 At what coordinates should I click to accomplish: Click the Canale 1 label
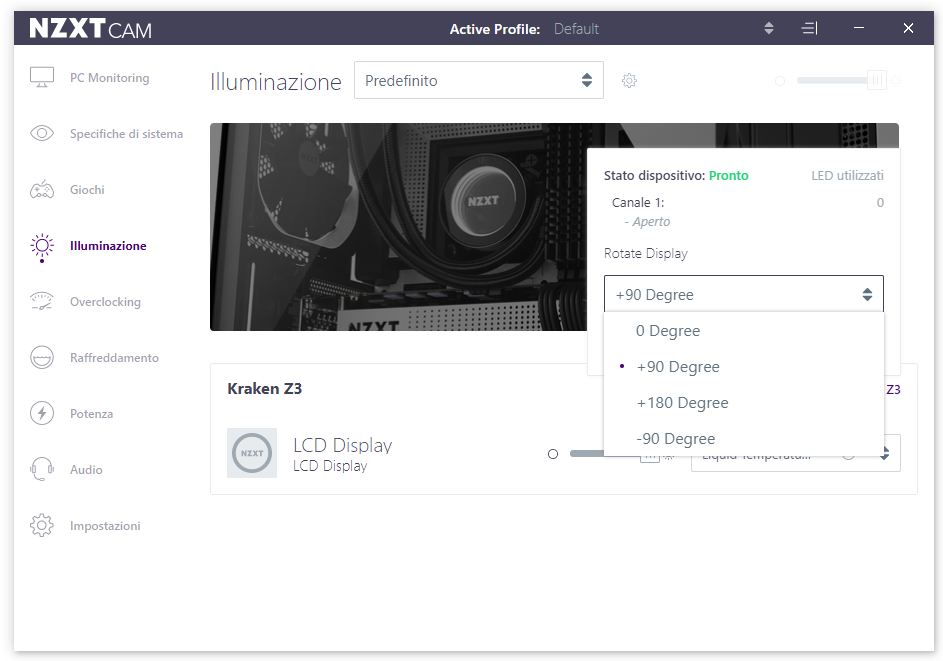click(x=638, y=203)
